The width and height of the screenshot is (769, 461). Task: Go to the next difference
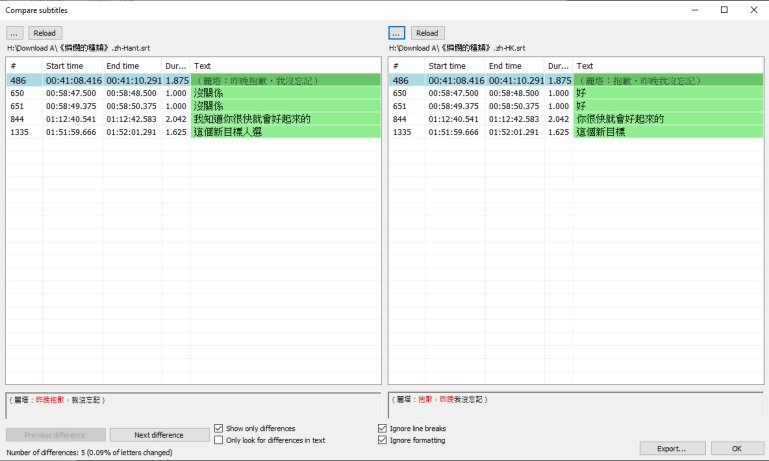pos(159,435)
